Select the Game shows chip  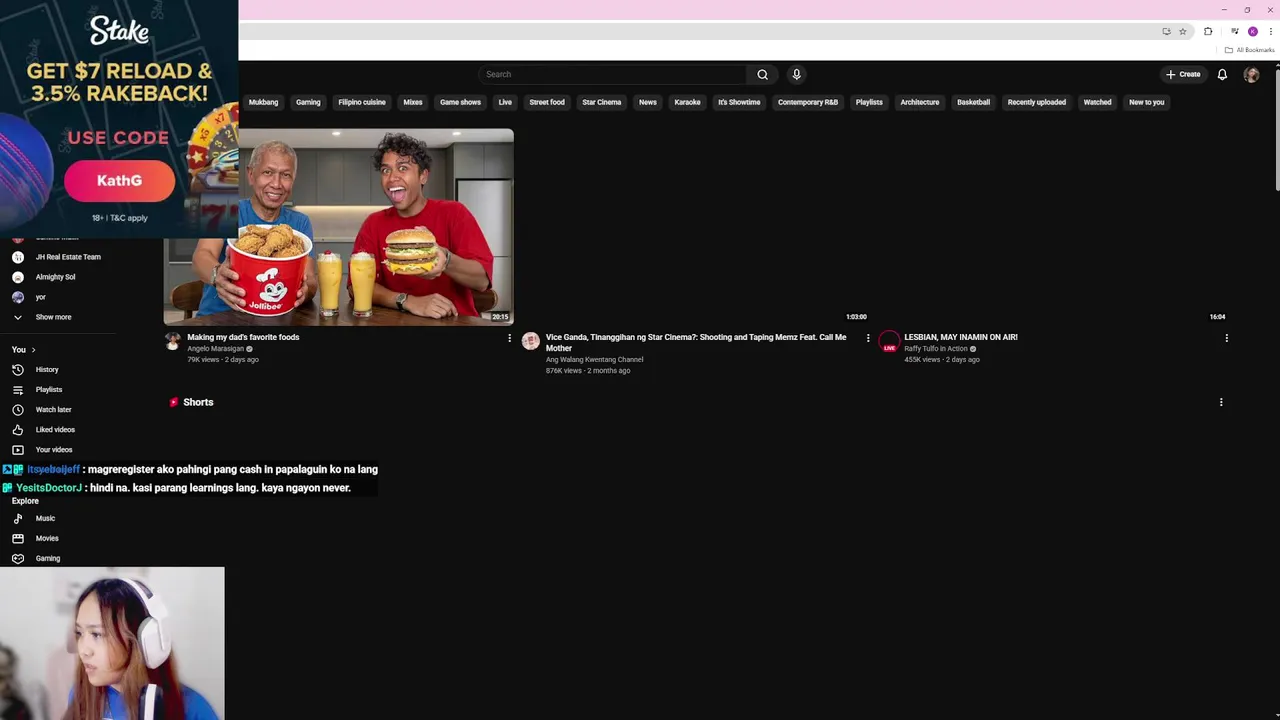(460, 102)
